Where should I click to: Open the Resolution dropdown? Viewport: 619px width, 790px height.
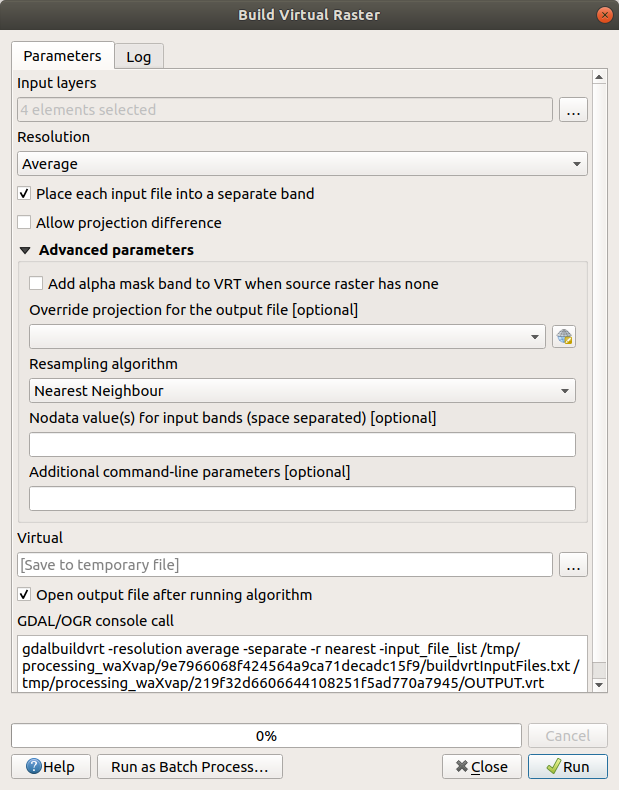pyautogui.click(x=302, y=164)
